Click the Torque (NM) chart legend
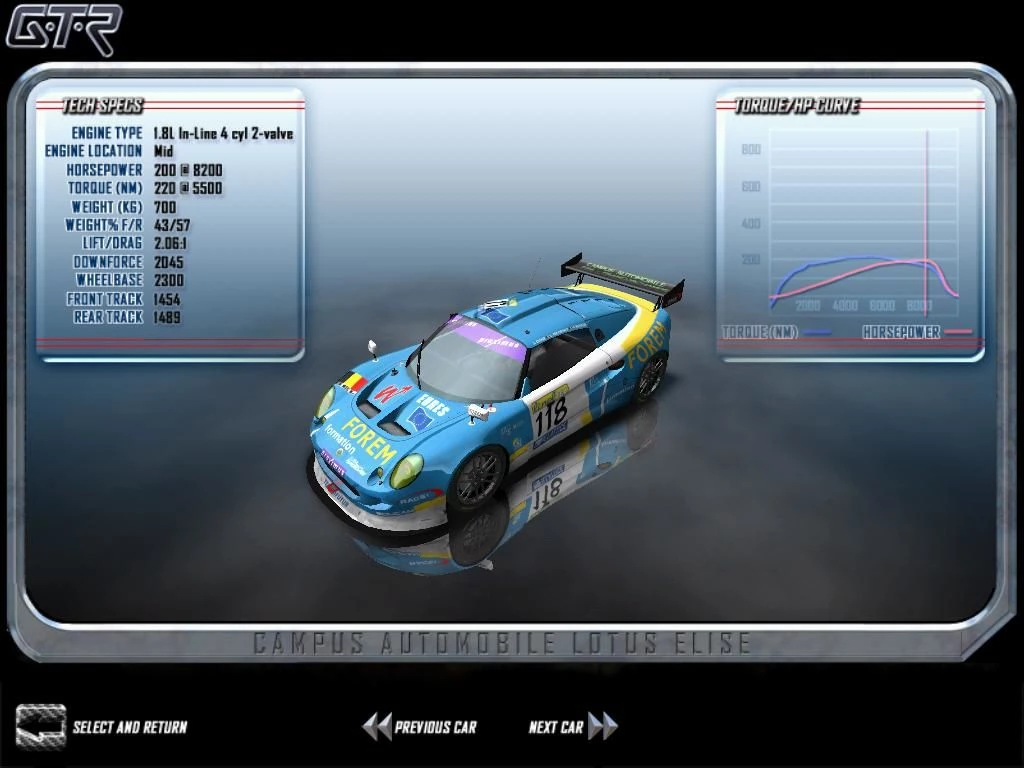Viewport: 1024px width, 768px height. coord(776,332)
